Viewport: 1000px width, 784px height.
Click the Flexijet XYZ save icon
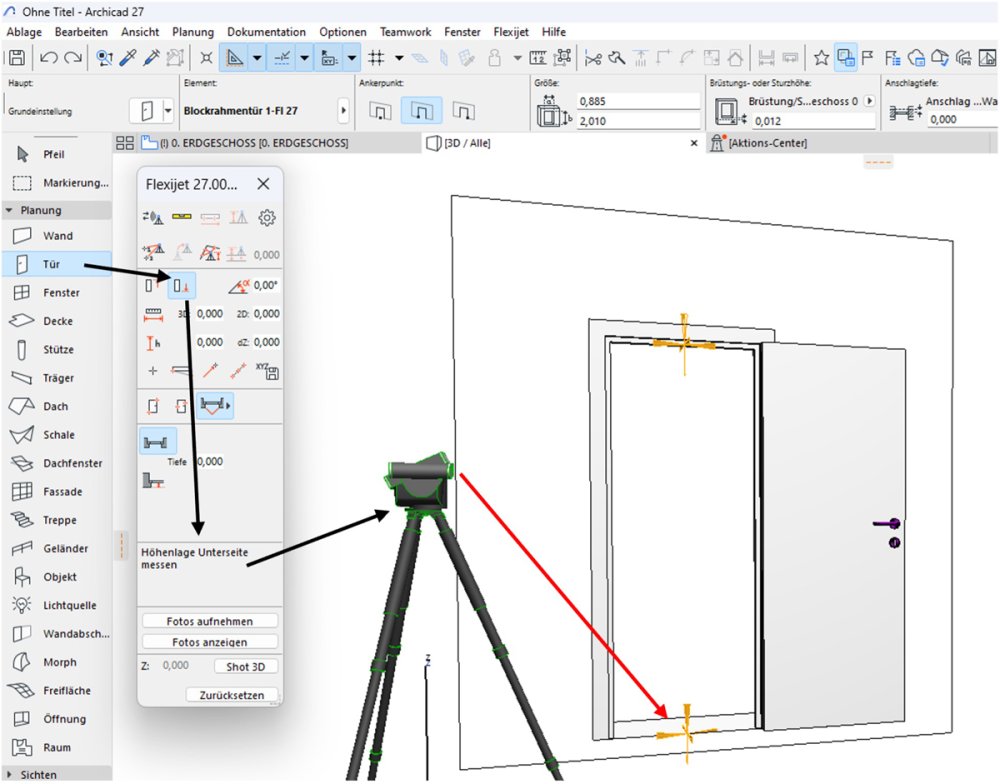[267, 371]
